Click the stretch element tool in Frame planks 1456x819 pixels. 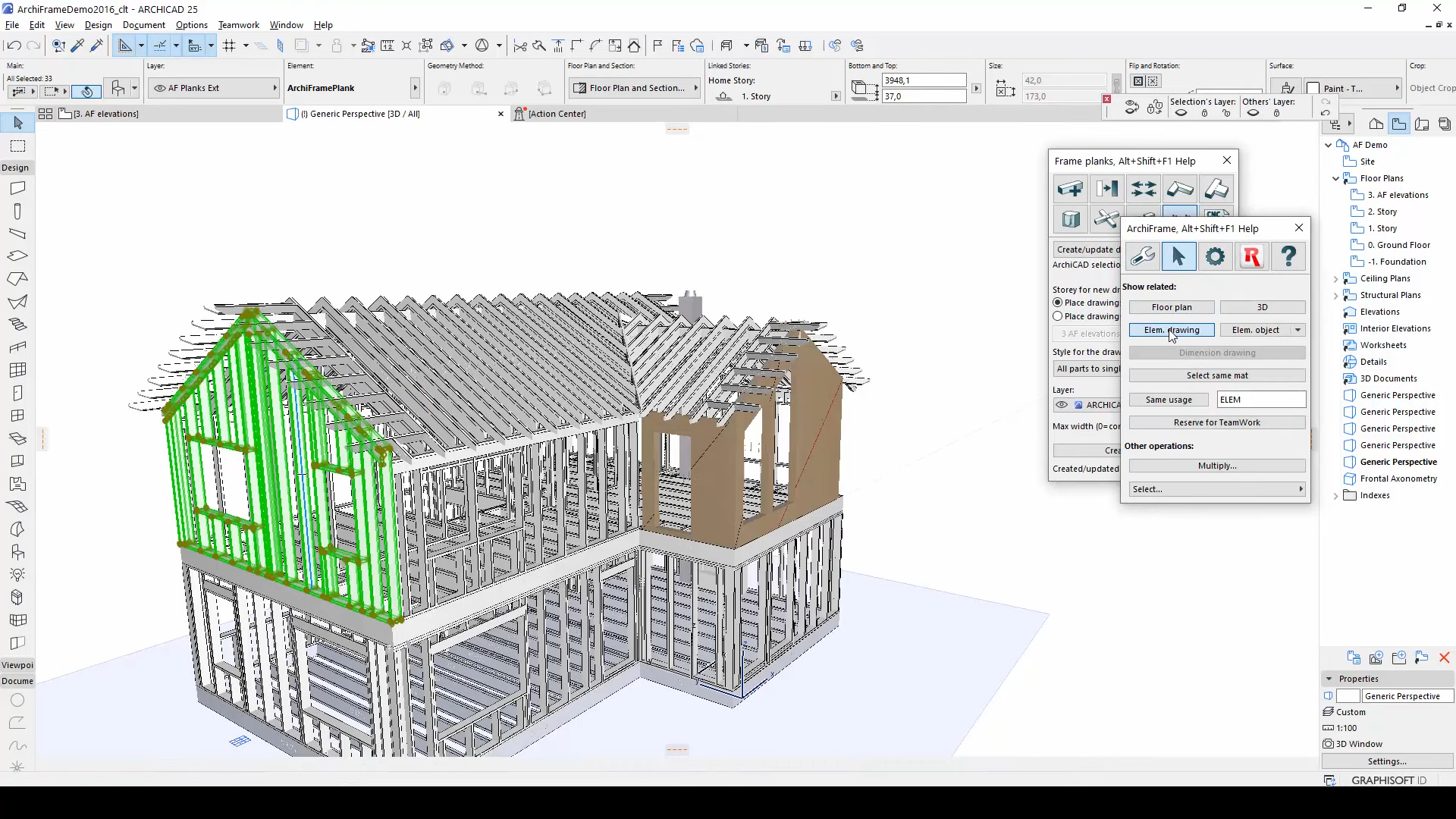(x=1144, y=189)
